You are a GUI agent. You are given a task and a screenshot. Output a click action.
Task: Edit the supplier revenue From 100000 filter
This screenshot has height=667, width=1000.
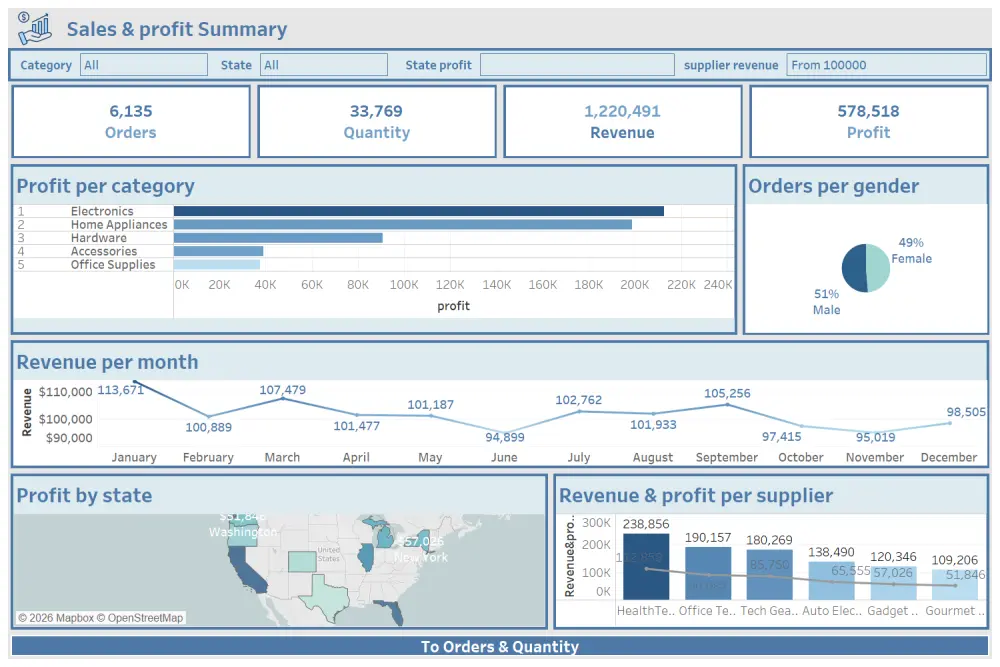(885, 64)
